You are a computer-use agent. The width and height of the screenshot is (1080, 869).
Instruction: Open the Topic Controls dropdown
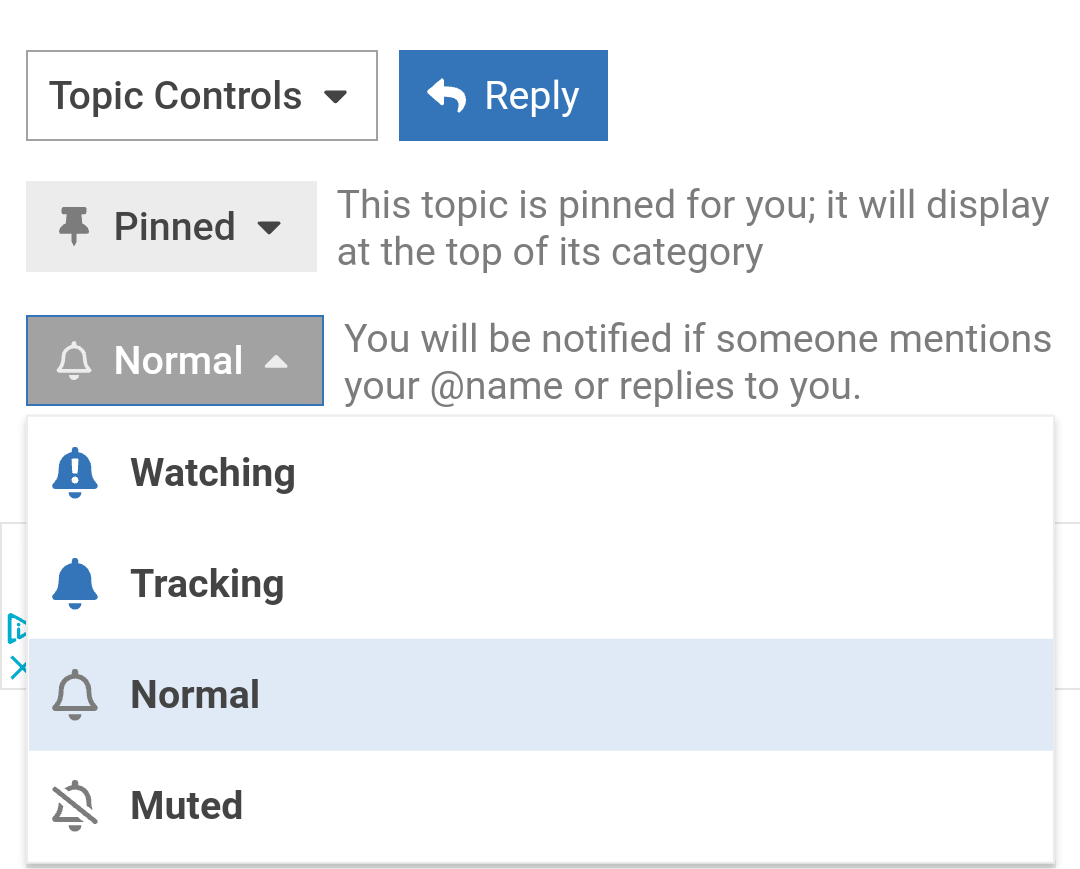coord(202,95)
